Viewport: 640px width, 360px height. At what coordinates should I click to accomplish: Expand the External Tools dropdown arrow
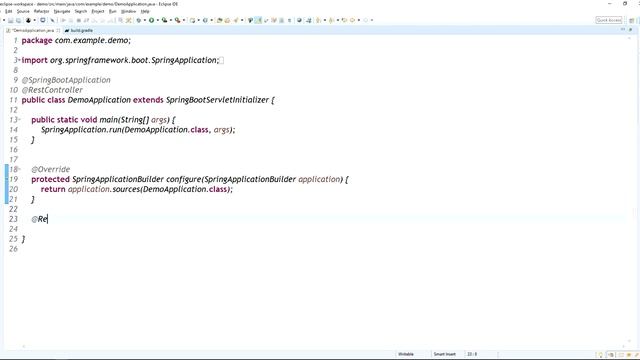pos(184,20)
